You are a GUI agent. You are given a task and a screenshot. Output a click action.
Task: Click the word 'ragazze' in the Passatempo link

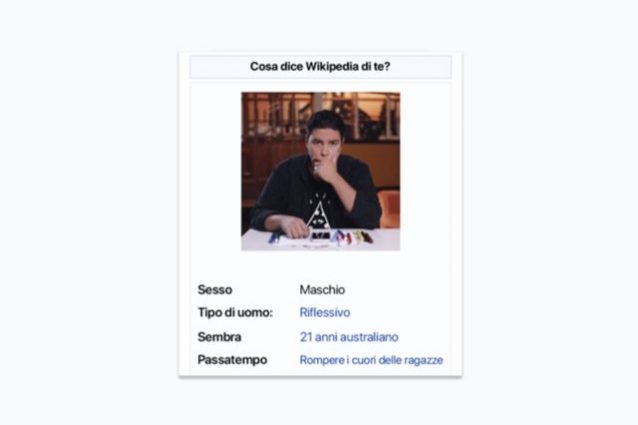tap(424, 360)
